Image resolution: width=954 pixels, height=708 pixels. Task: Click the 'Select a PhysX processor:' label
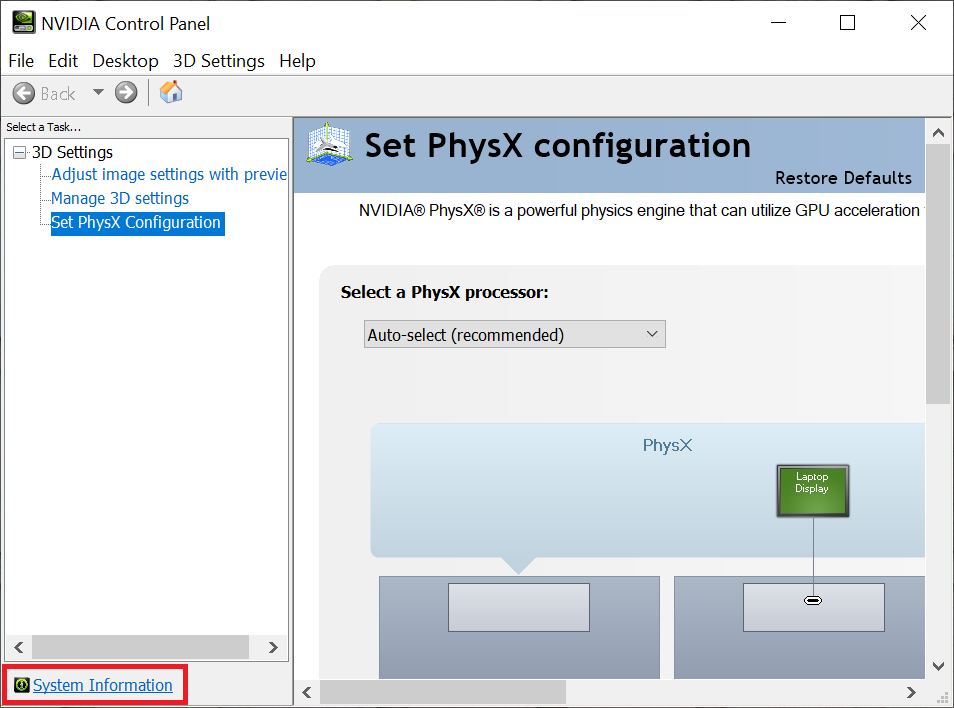(x=444, y=292)
